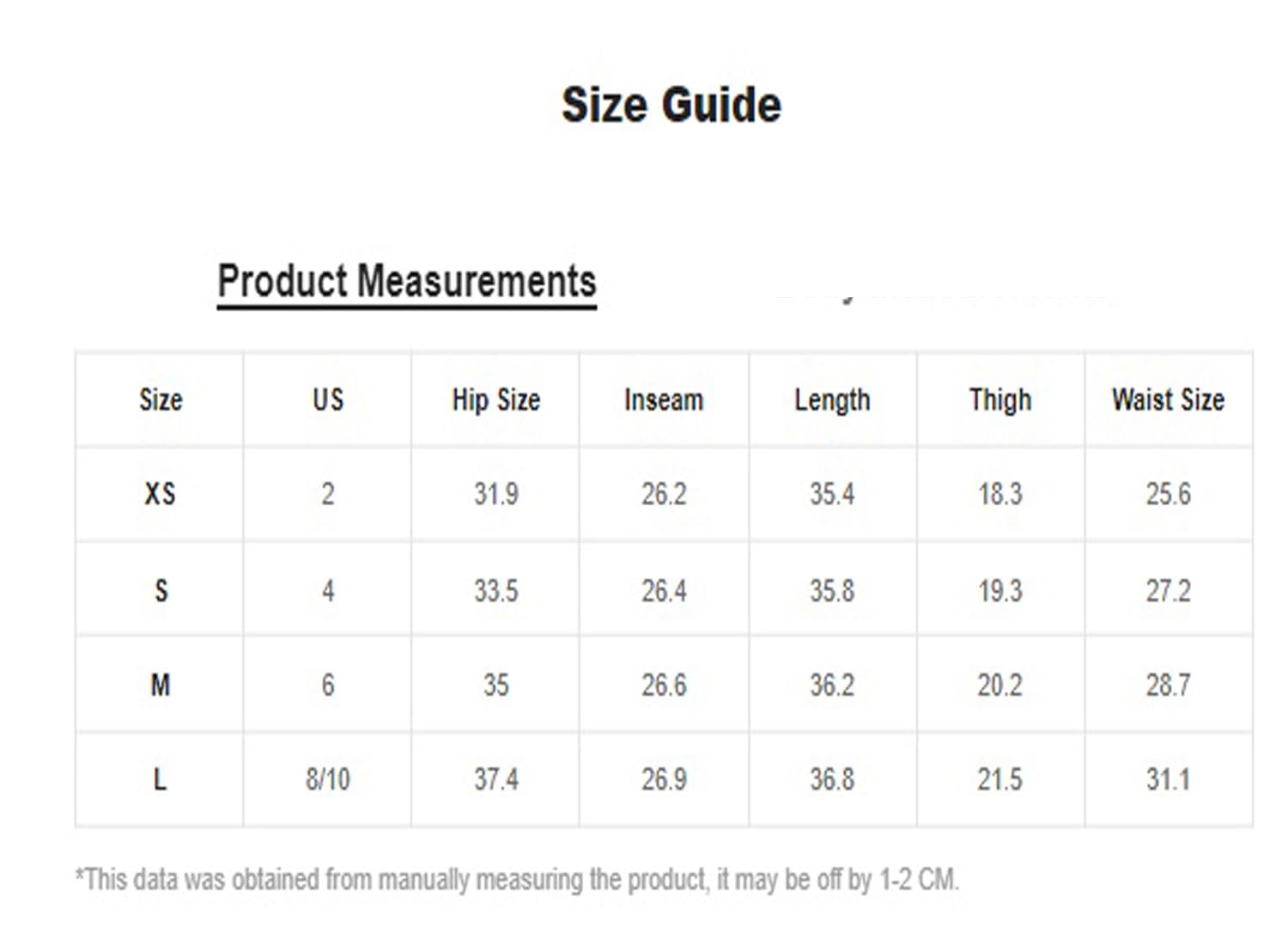Viewport: 1288px width, 945px height.
Task: Click the L size row label
Action: tap(160, 780)
